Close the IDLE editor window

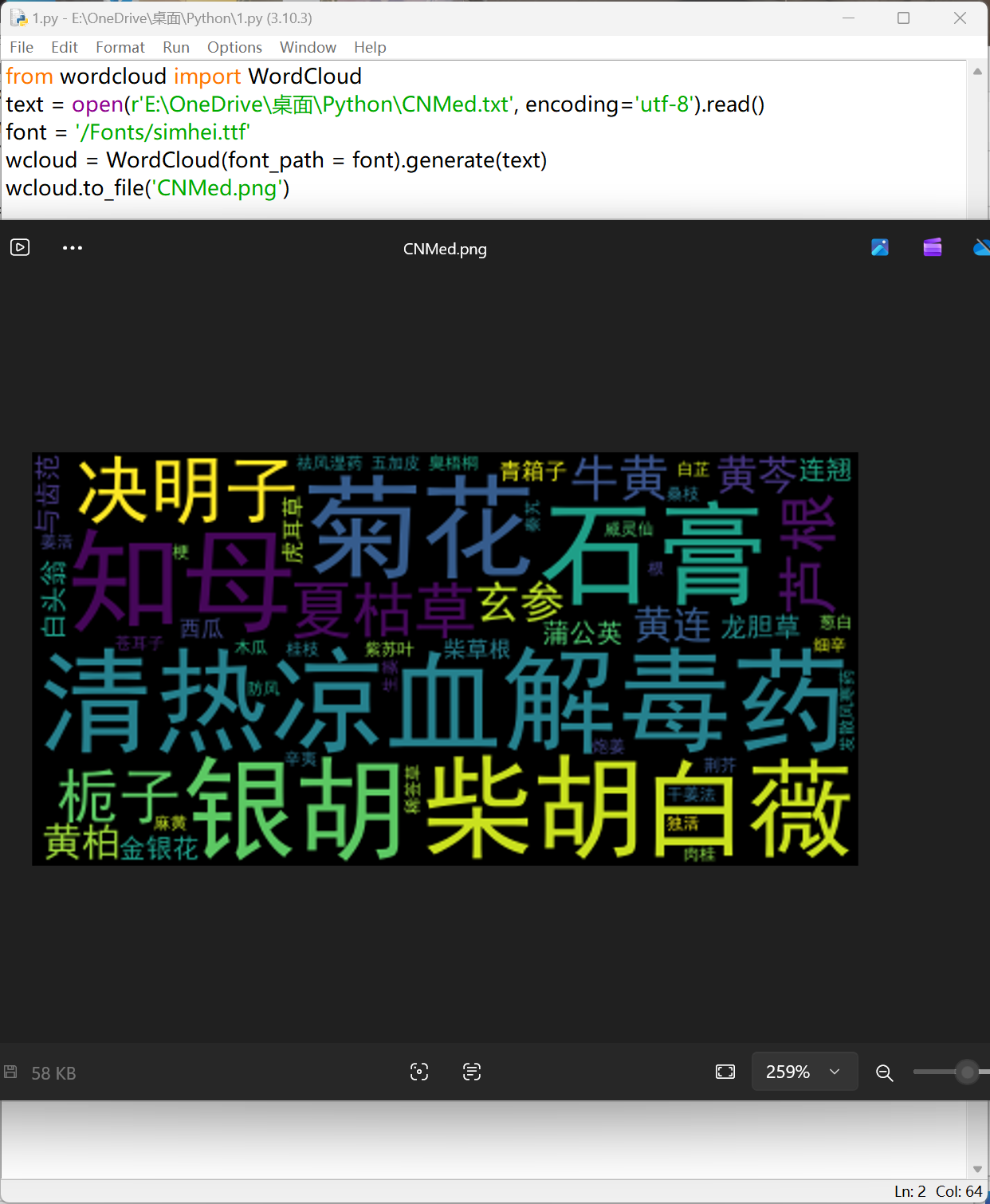pyautogui.click(x=960, y=18)
